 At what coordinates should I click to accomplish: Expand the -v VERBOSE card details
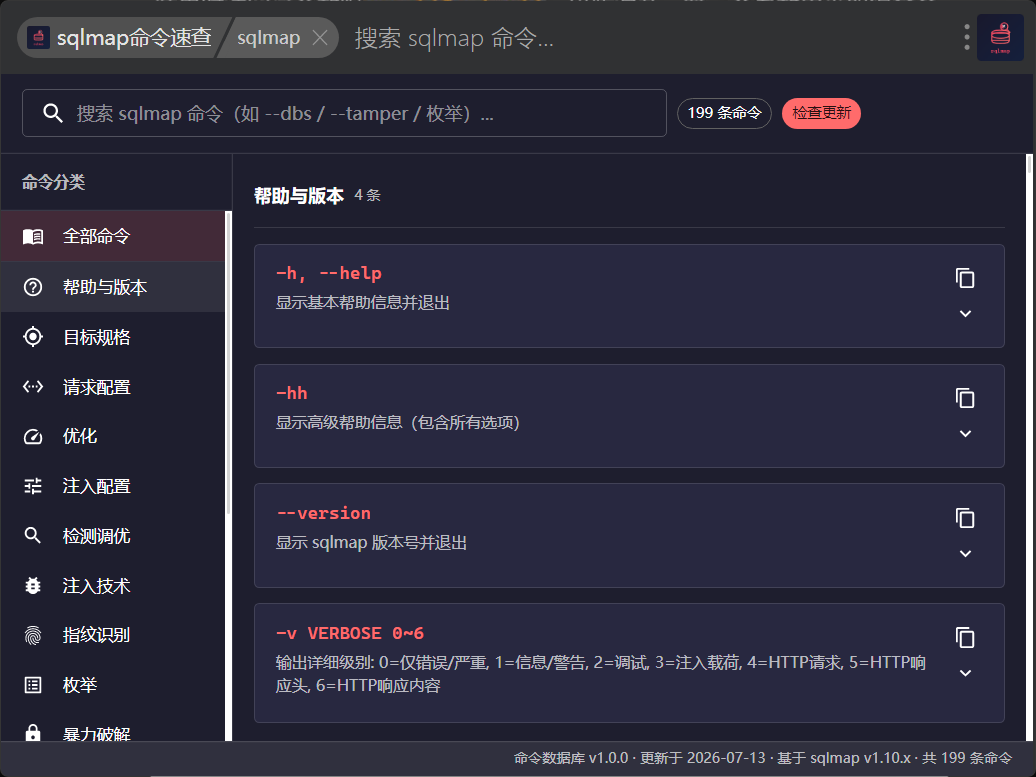tap(965, 673)
